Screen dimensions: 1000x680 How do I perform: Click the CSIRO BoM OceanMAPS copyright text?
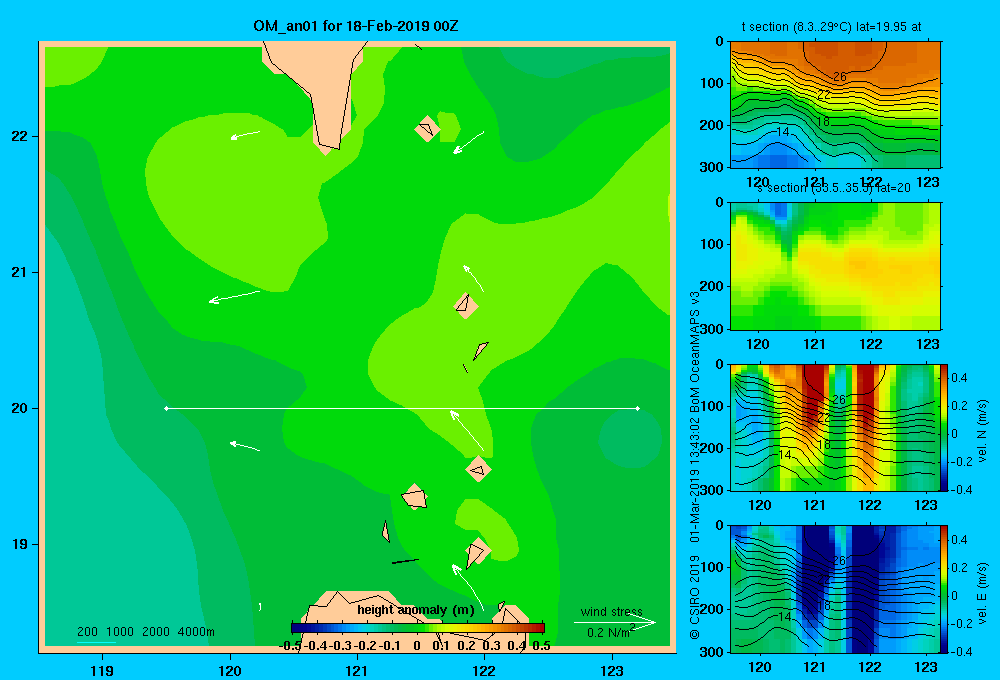pos(695,465)
